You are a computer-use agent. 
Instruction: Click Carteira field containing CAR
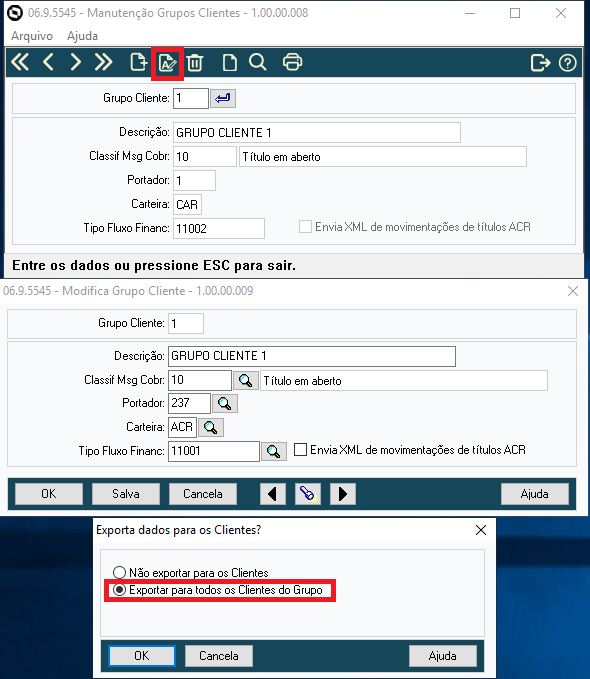tap(187, 204)
